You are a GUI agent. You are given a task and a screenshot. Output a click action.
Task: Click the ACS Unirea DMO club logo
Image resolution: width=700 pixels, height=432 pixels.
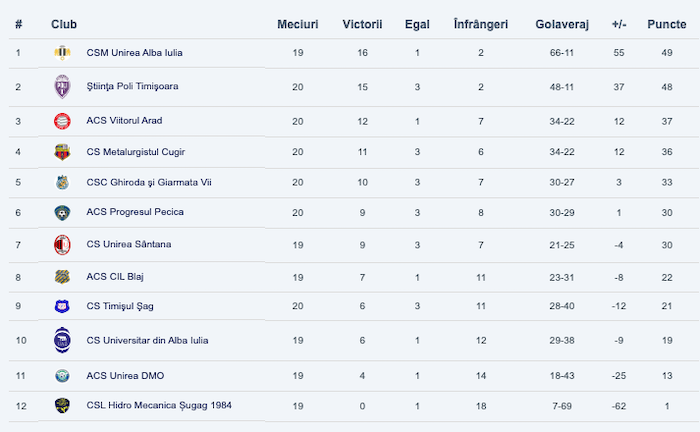tap(62, 375)
